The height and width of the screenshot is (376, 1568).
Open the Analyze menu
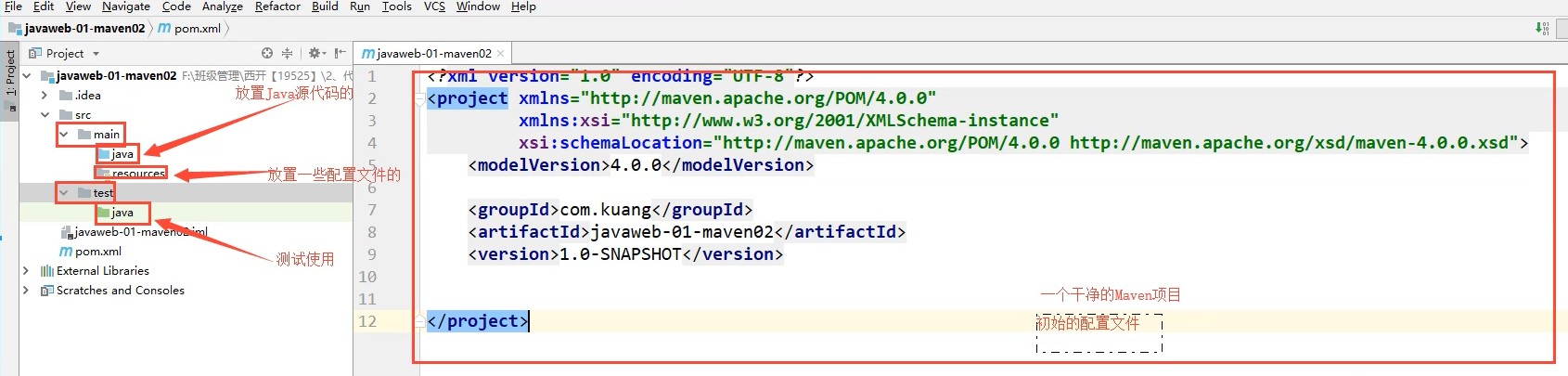click(223, 6)
